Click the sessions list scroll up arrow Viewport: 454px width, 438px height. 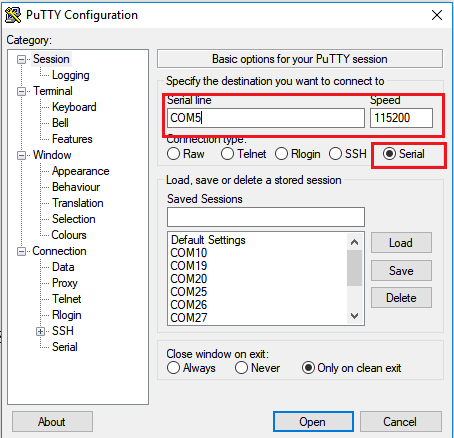355,242
